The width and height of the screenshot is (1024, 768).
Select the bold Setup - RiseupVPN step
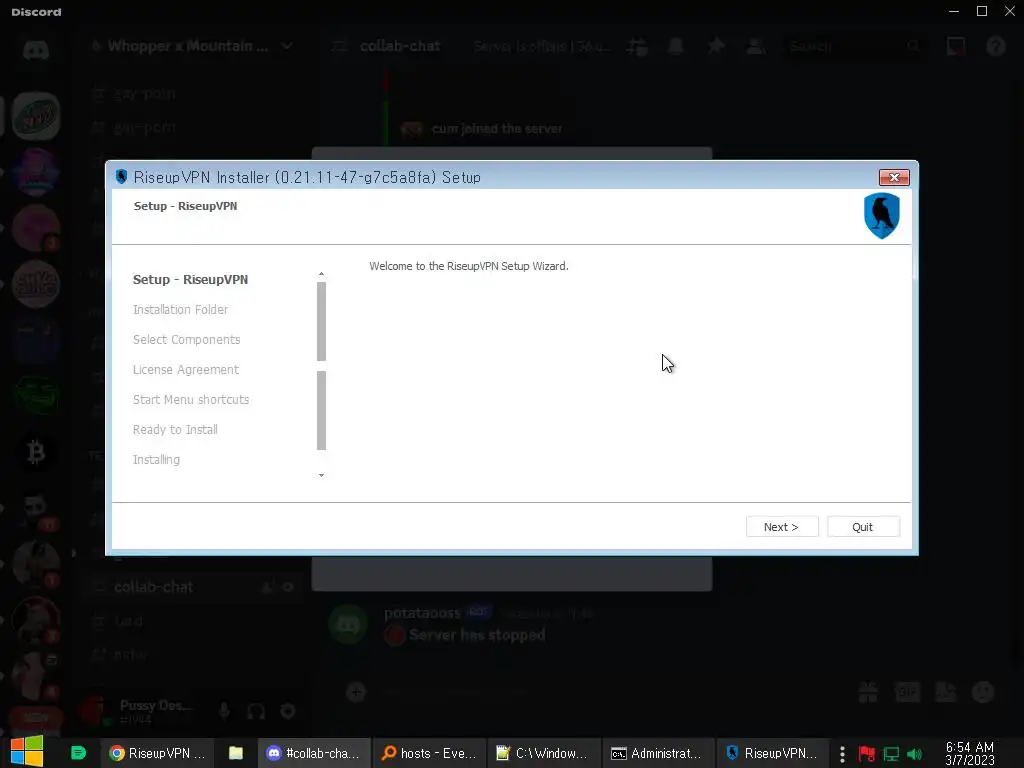pyautogui.click(x=190, y=280)
